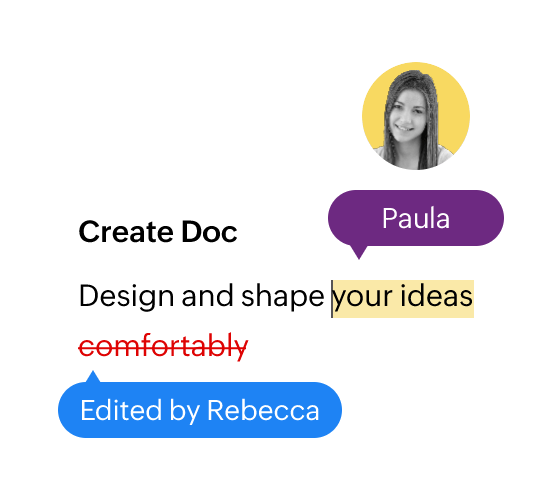The image size is (560, 500).
Task: Click the blue bubble's upward pointer triangle
Action: (x=93, y=376)
